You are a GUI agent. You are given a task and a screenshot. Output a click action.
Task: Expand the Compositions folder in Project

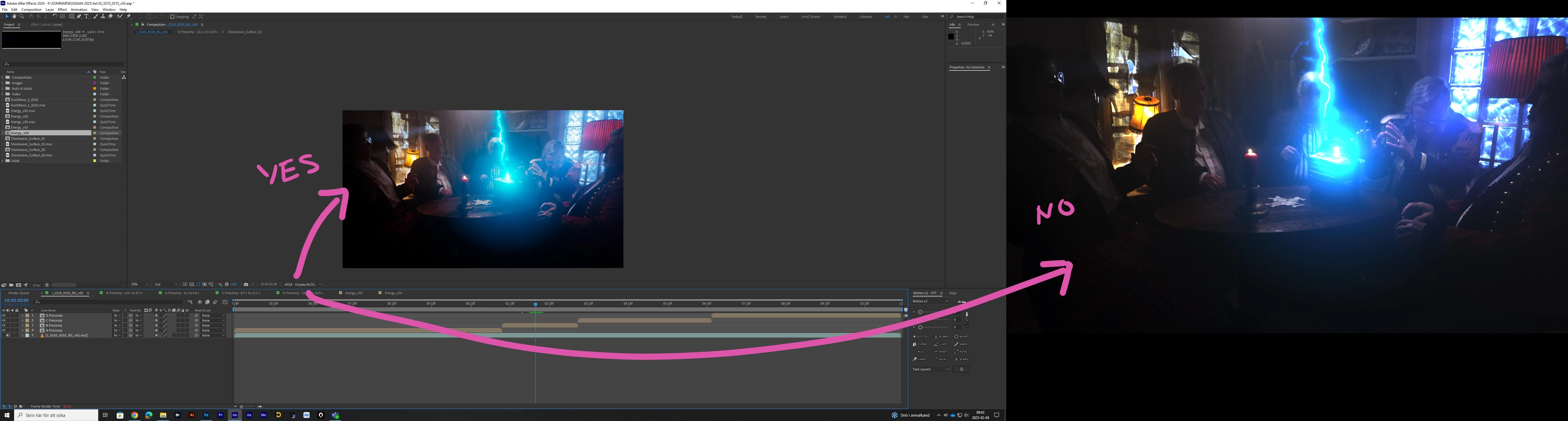coord(3,77)
